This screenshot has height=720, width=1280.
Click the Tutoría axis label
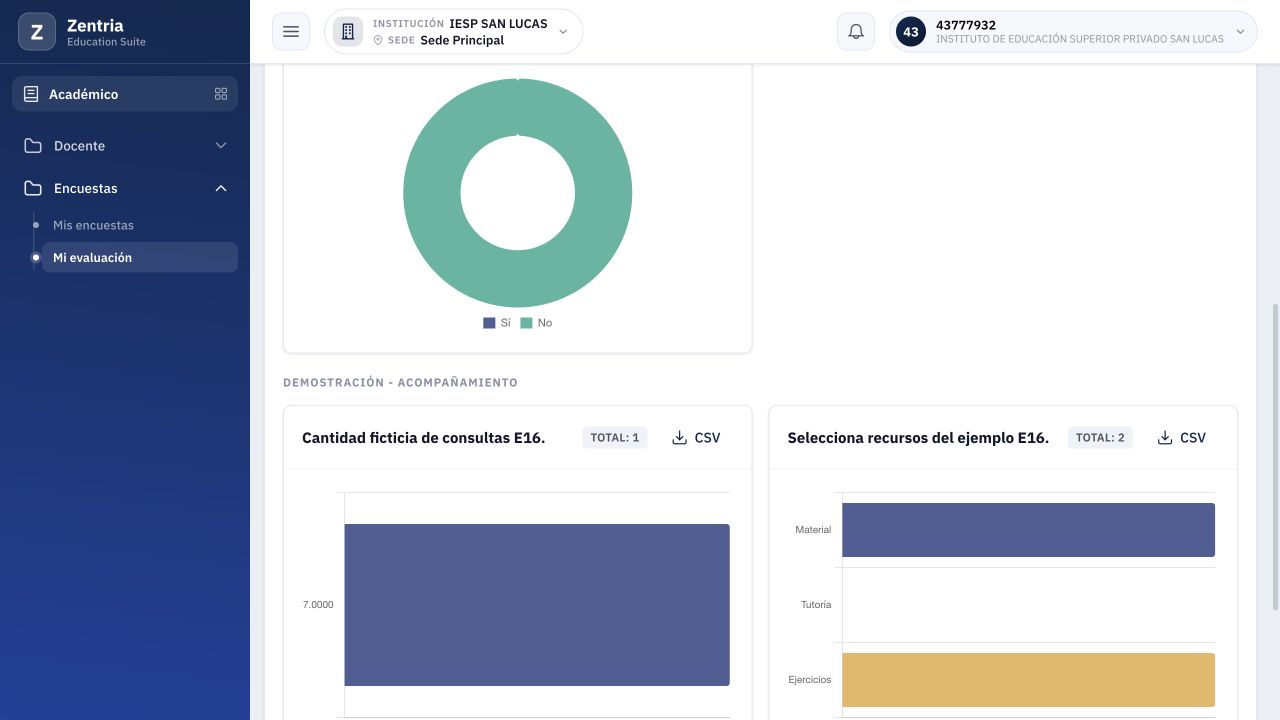816,605
